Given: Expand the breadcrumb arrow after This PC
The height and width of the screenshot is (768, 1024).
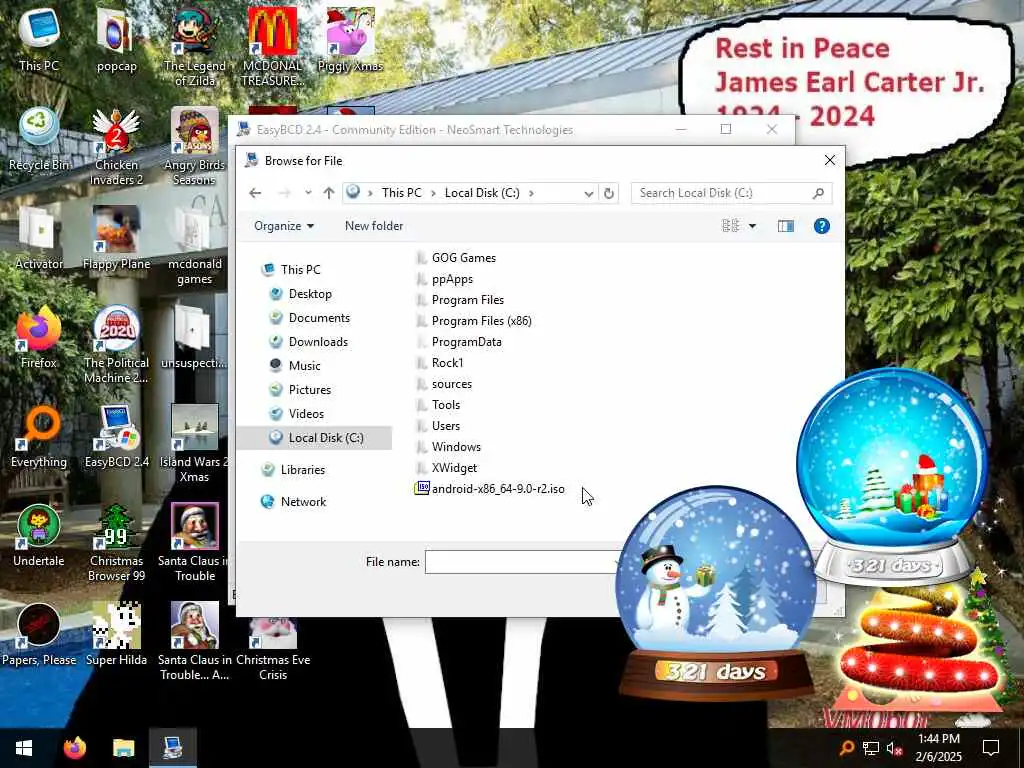Looking at the screenshot, I should tap(434, 193).
